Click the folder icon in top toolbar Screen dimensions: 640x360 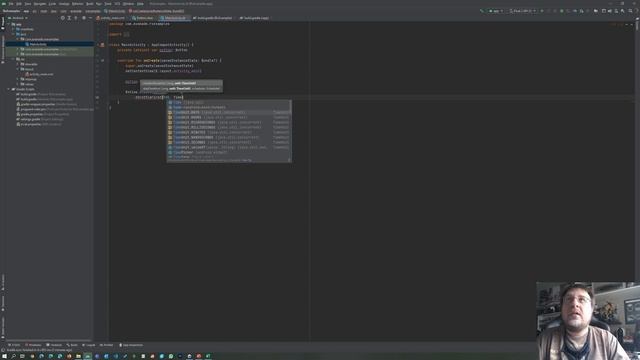596,11
